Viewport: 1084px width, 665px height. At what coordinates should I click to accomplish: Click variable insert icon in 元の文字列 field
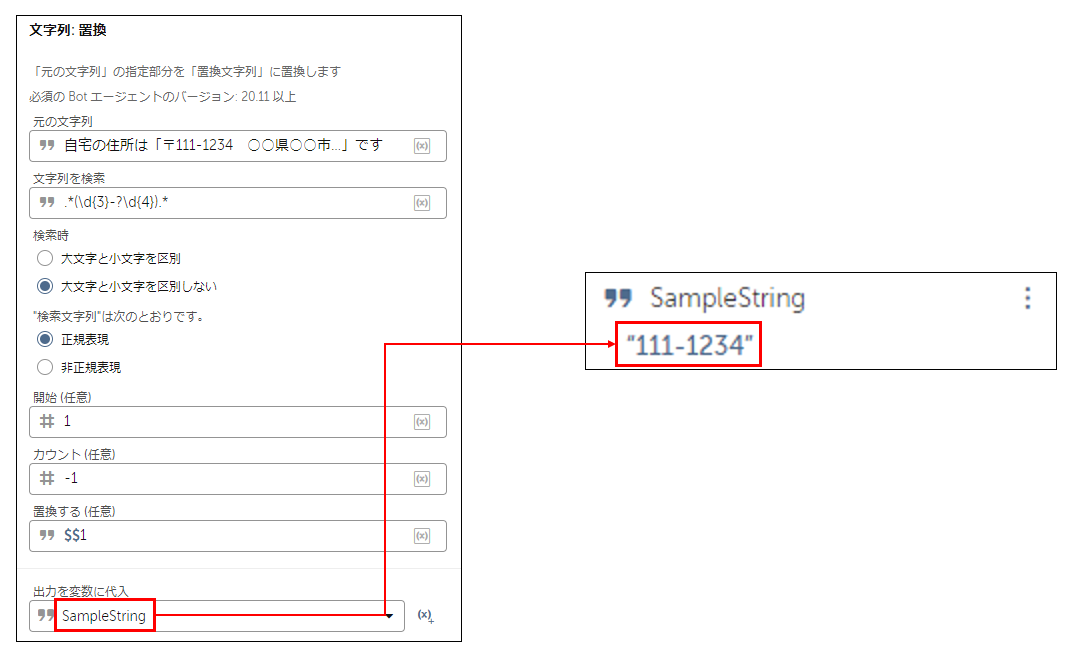point(422,146)
